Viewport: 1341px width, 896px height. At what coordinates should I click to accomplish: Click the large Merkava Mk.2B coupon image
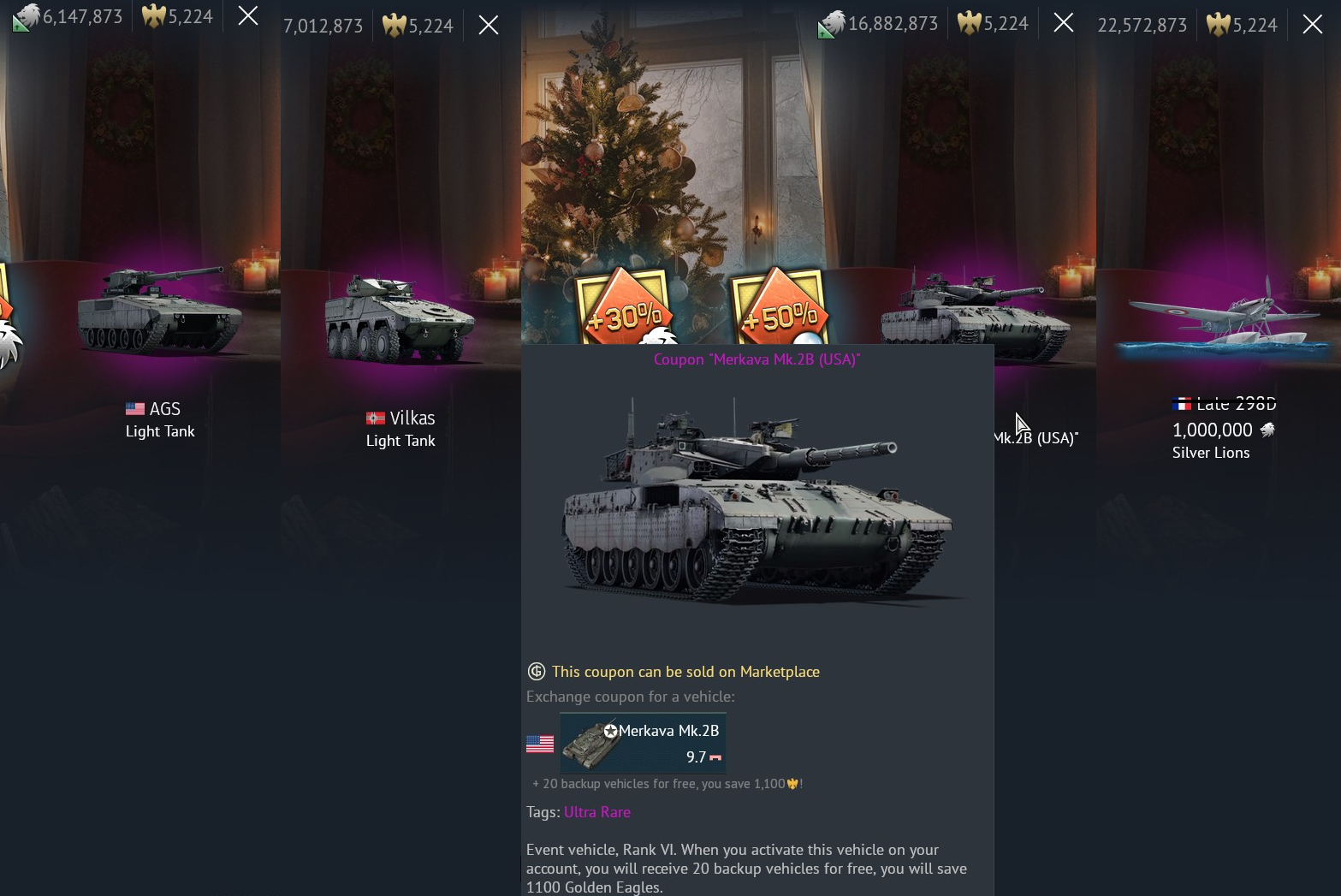(x=757, y=502)
